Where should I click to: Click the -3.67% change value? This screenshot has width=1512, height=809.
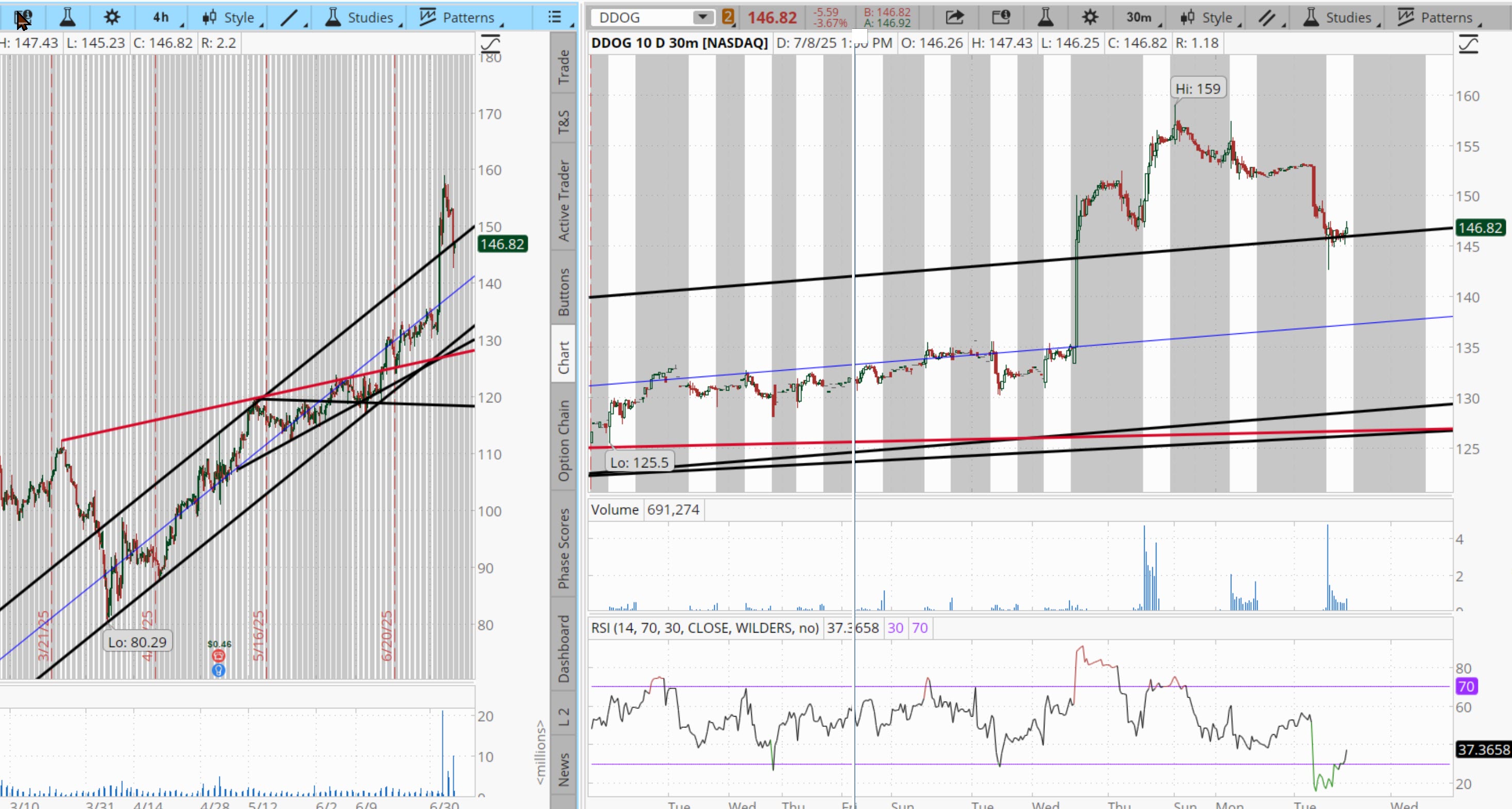click(x=830, y=23)
